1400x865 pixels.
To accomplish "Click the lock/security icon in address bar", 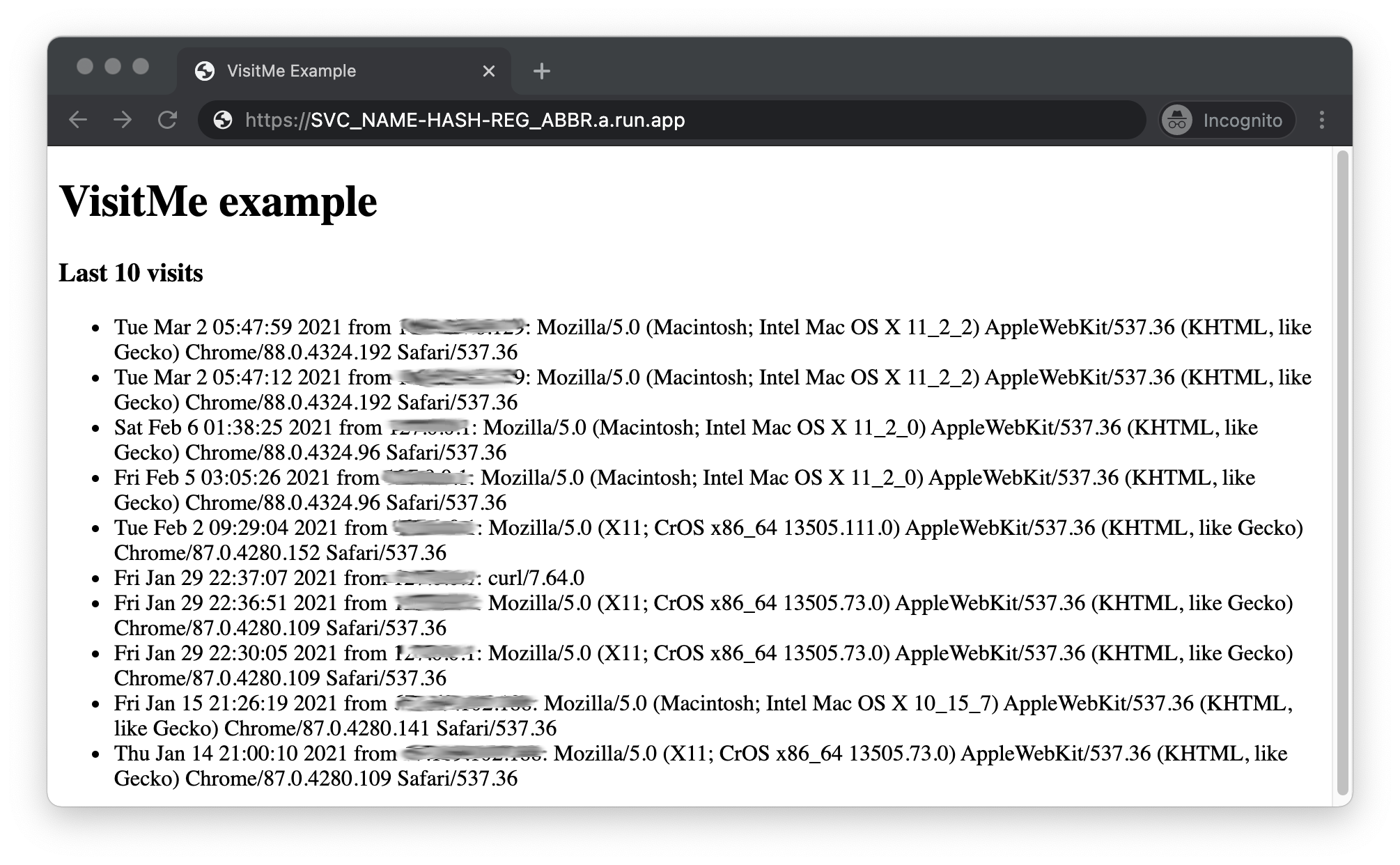I will click(225, 121).
